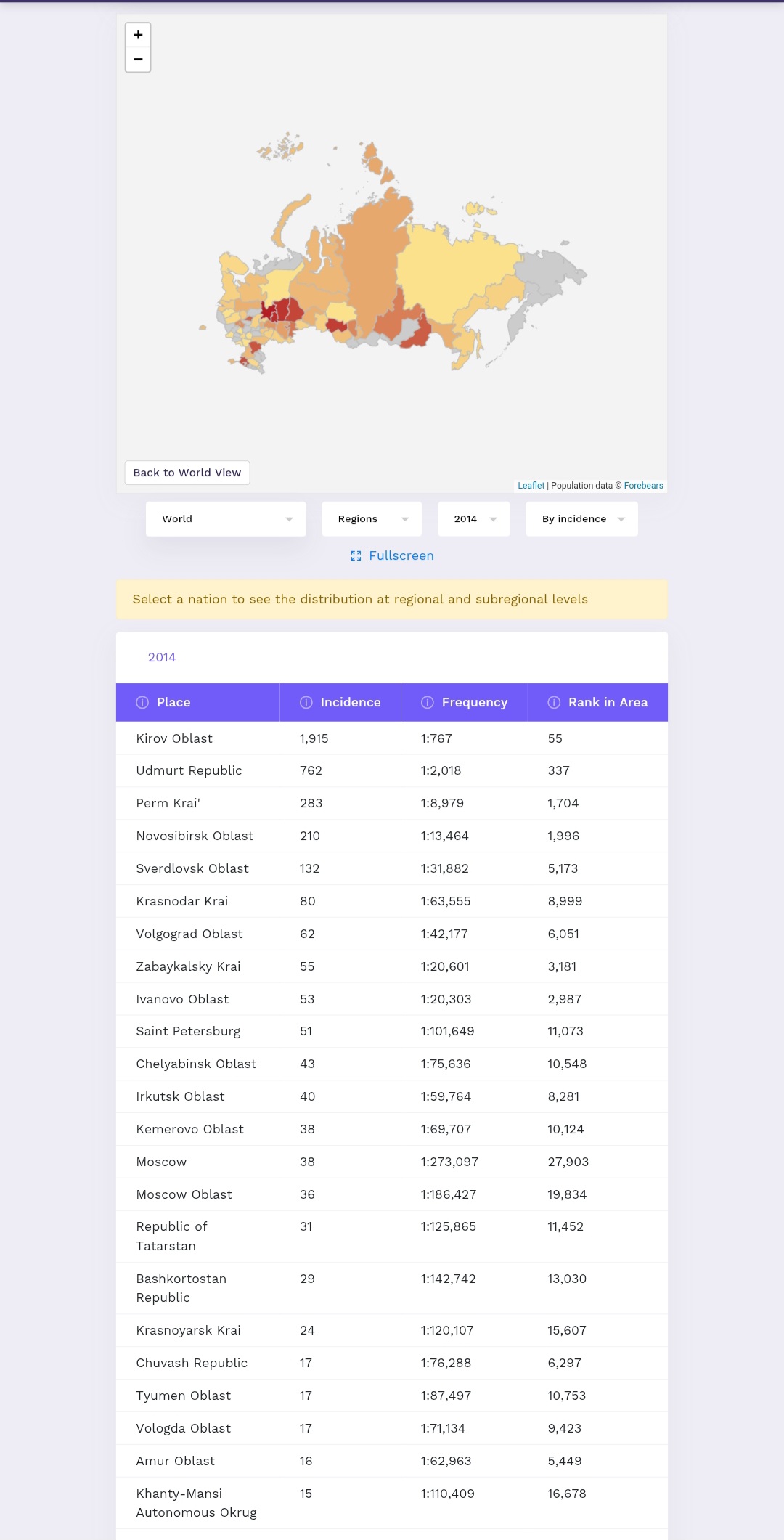Zoom in on the map
The width and height of the screenshot is (784, 1540).
138,35
